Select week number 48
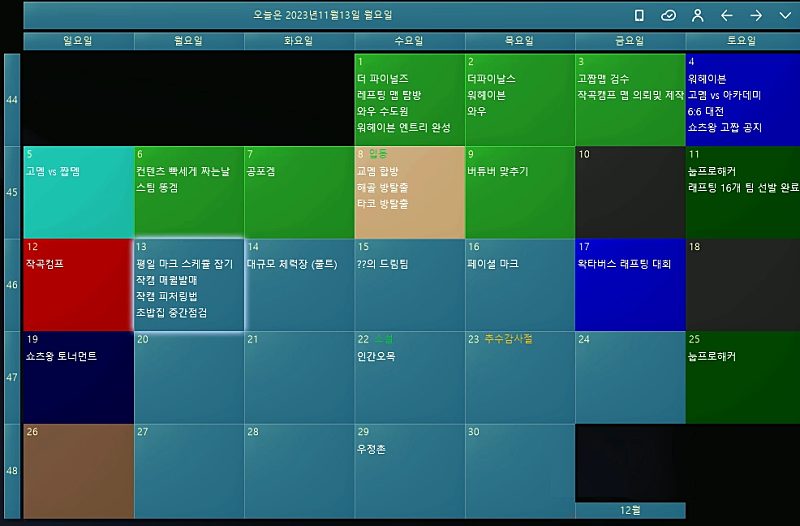The height and width of the screenshot is (526, 800). pos(12,470)
